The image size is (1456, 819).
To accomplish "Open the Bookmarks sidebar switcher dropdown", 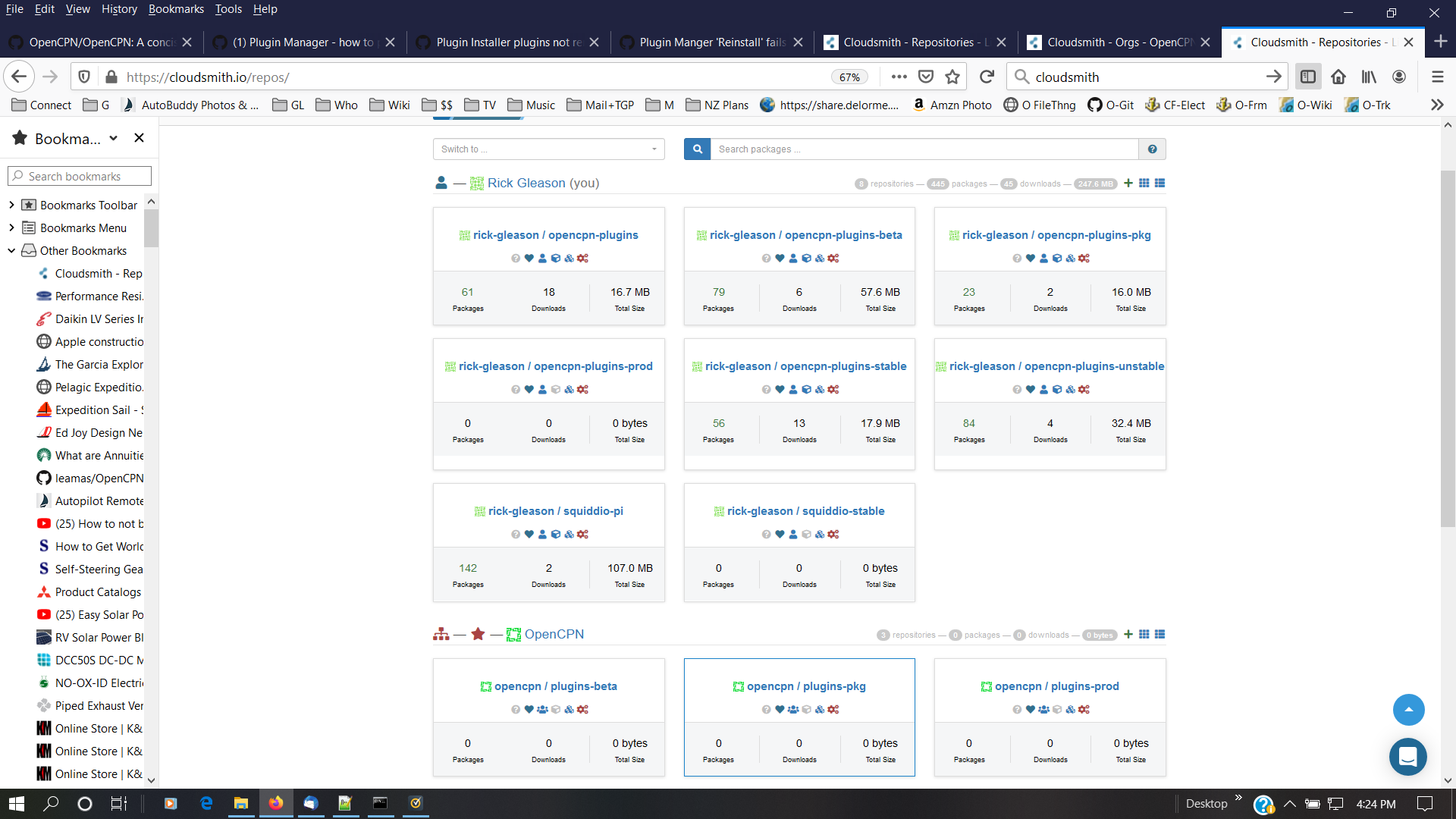I will [x=65, y=139].
